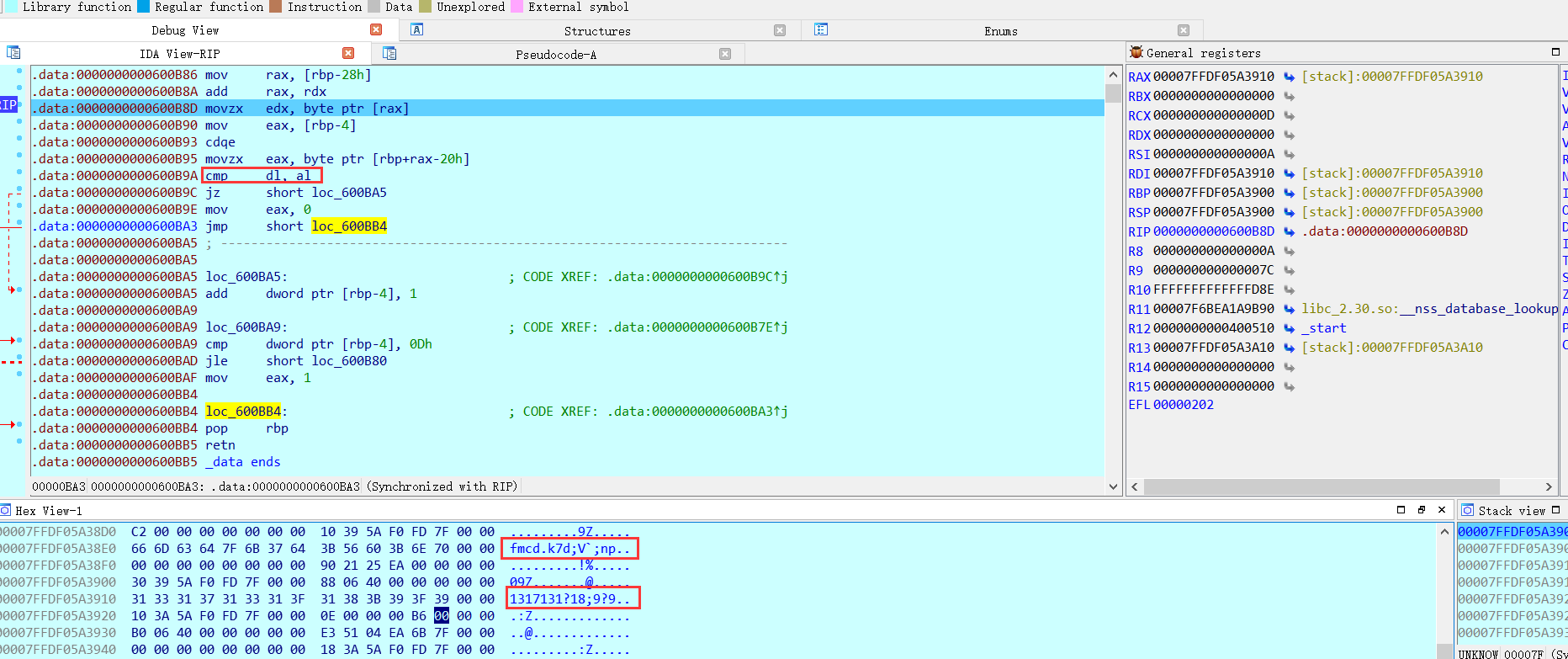Click the IDA View-RIP tab icon
The image size is (1568, 659).
click(x=13, y=53)
